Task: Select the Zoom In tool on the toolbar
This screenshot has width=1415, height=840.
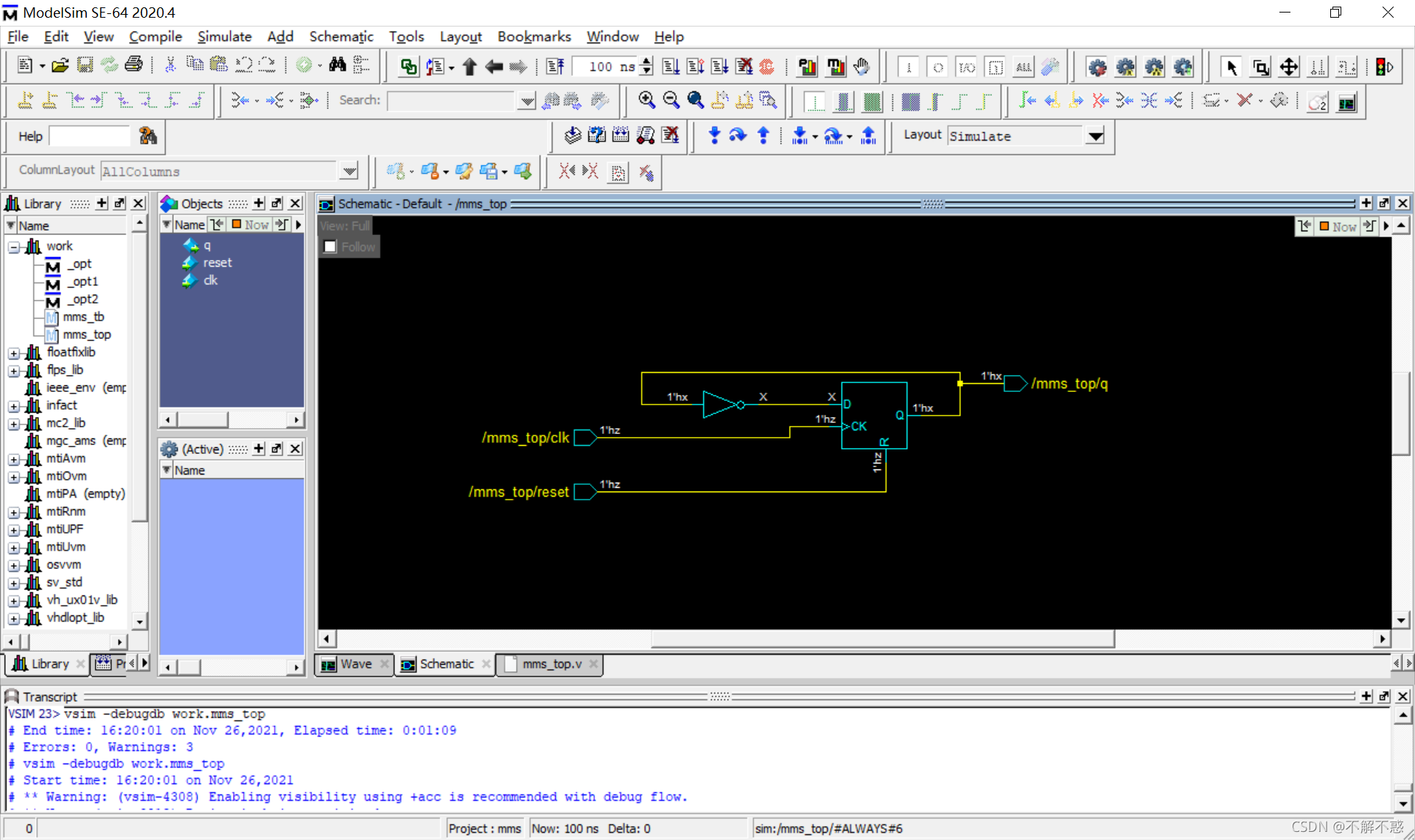Action: (x=647, y=100)
